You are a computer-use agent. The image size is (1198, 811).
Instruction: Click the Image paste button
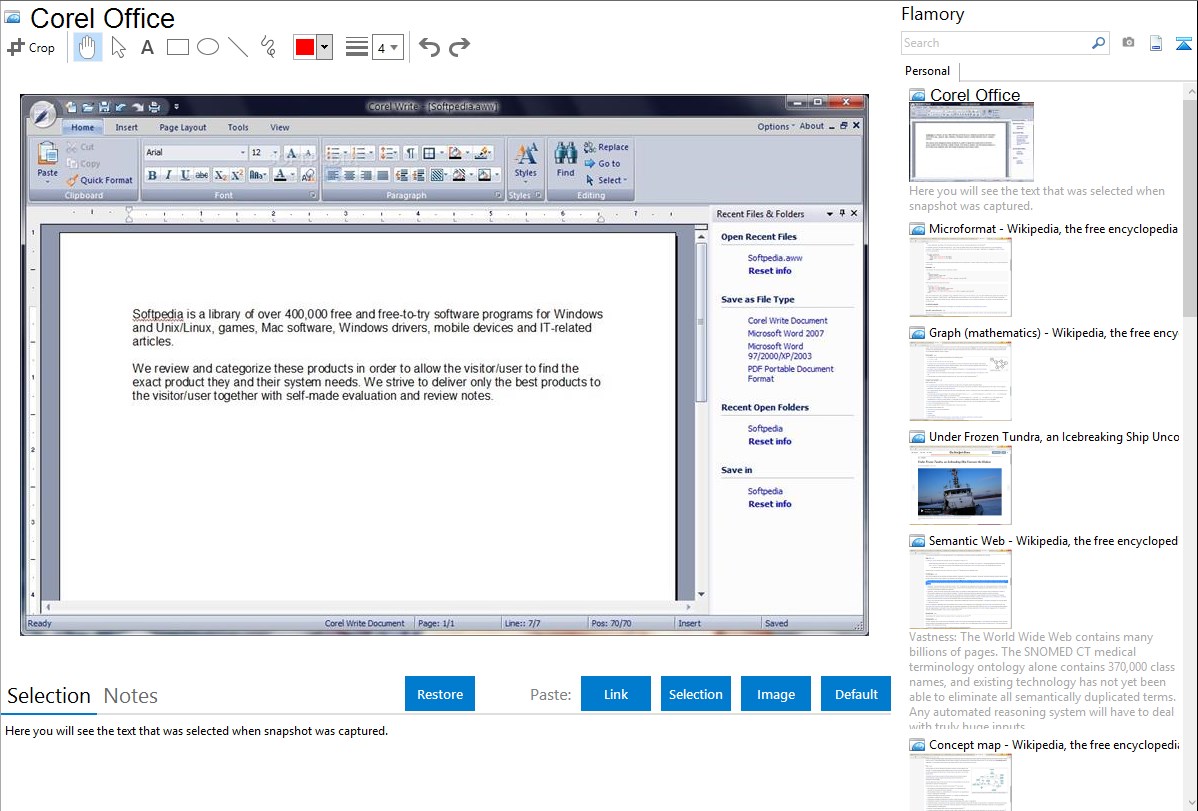pos(775,694)
